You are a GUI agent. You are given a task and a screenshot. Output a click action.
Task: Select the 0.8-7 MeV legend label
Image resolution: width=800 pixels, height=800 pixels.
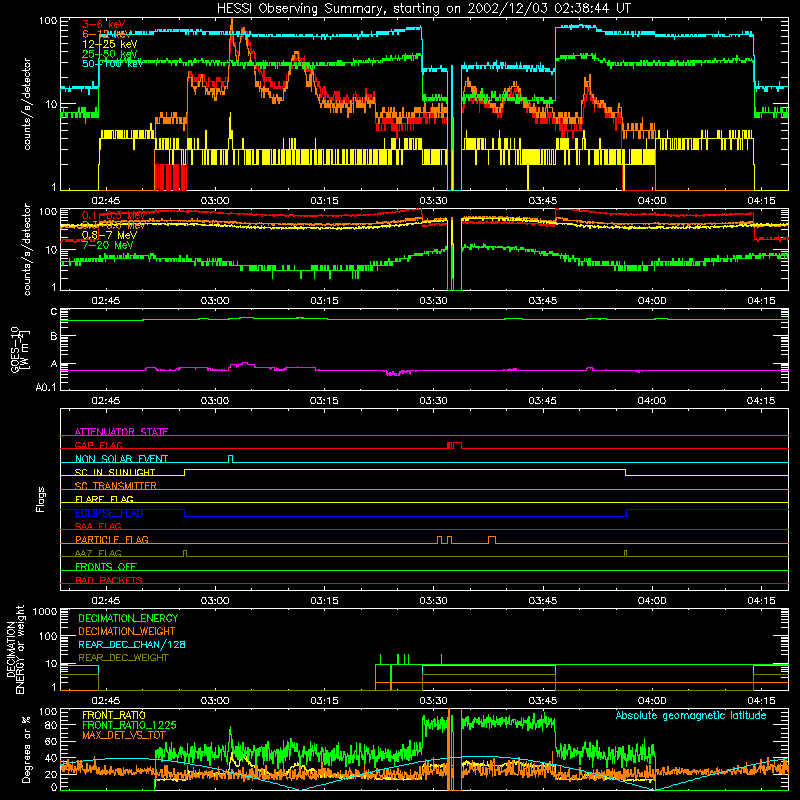pyautogui.click(x=110, y=235)
